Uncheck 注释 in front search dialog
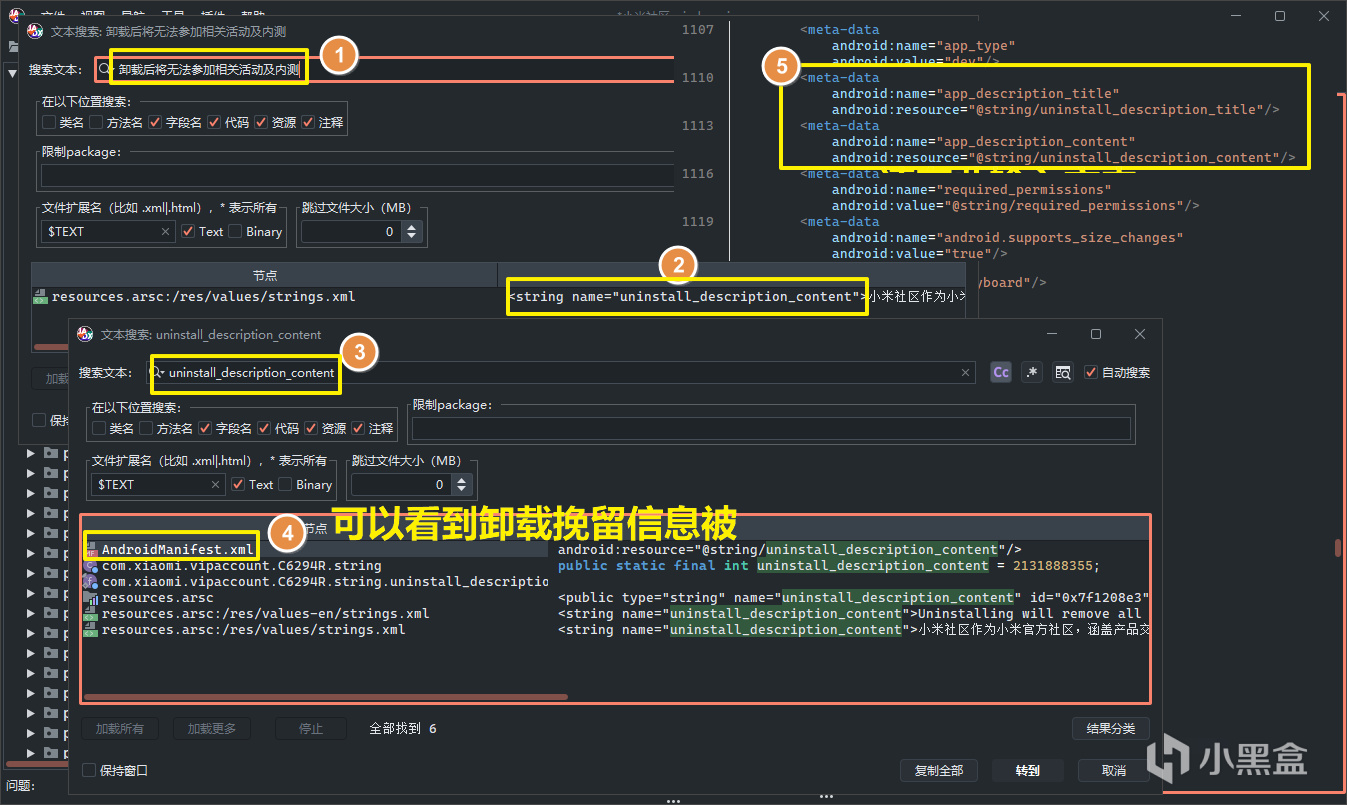The height and width of the screenshot is (805, 1347). (x=358, y=428)
